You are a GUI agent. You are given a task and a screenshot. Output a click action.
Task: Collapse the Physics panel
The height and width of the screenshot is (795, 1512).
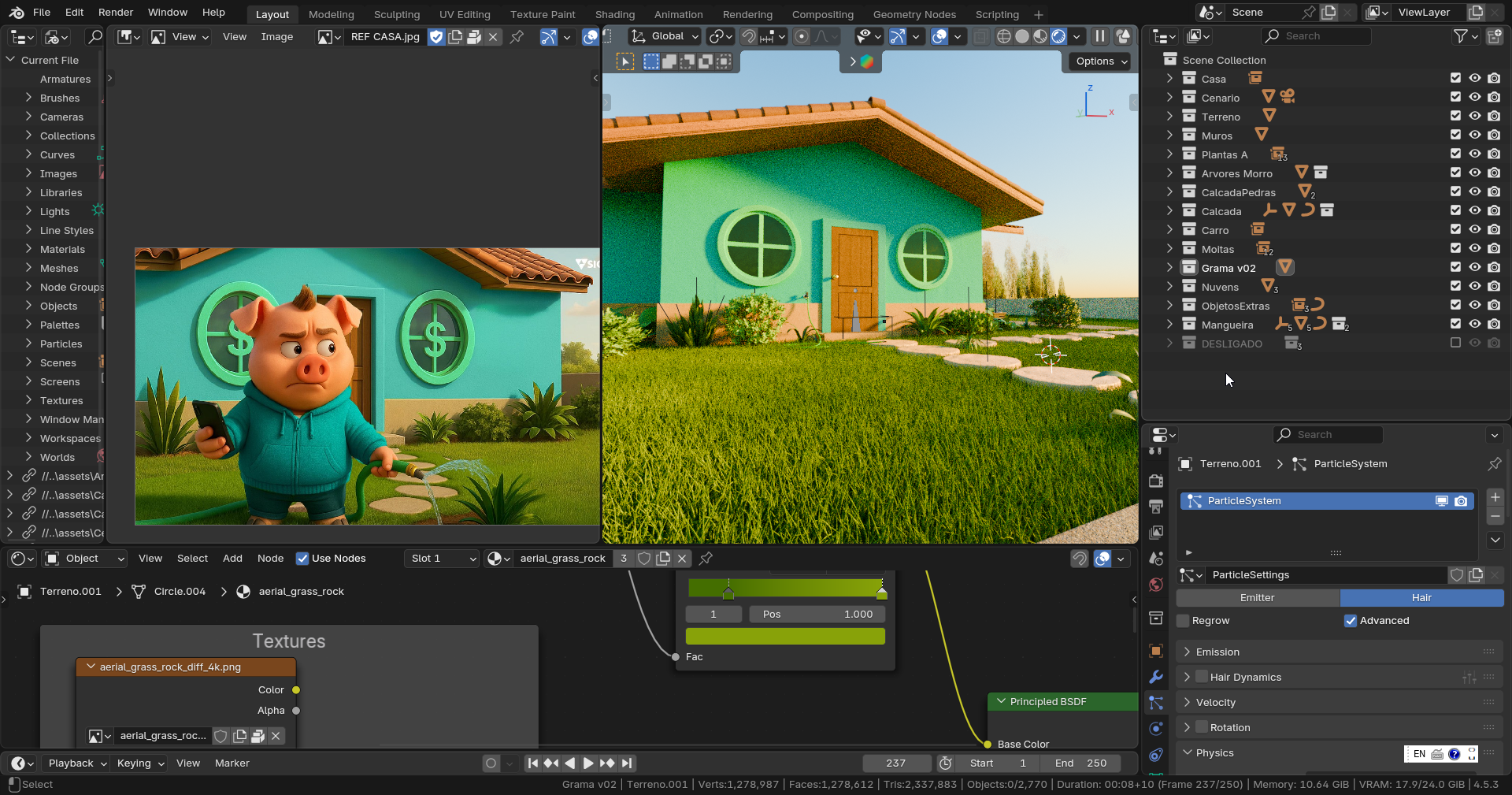click(x=1187, y=752)
